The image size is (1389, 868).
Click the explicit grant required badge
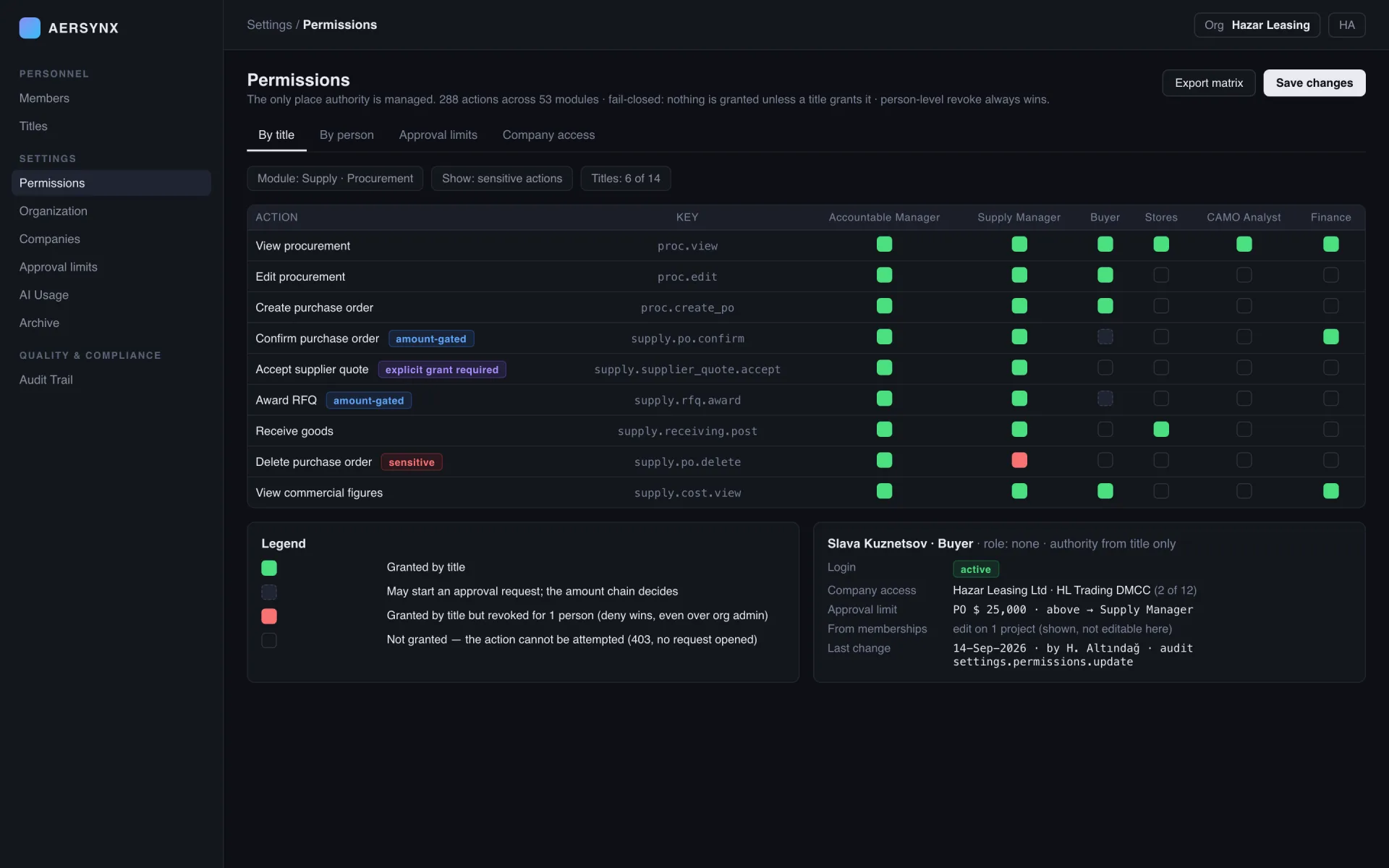click(441, 370)
